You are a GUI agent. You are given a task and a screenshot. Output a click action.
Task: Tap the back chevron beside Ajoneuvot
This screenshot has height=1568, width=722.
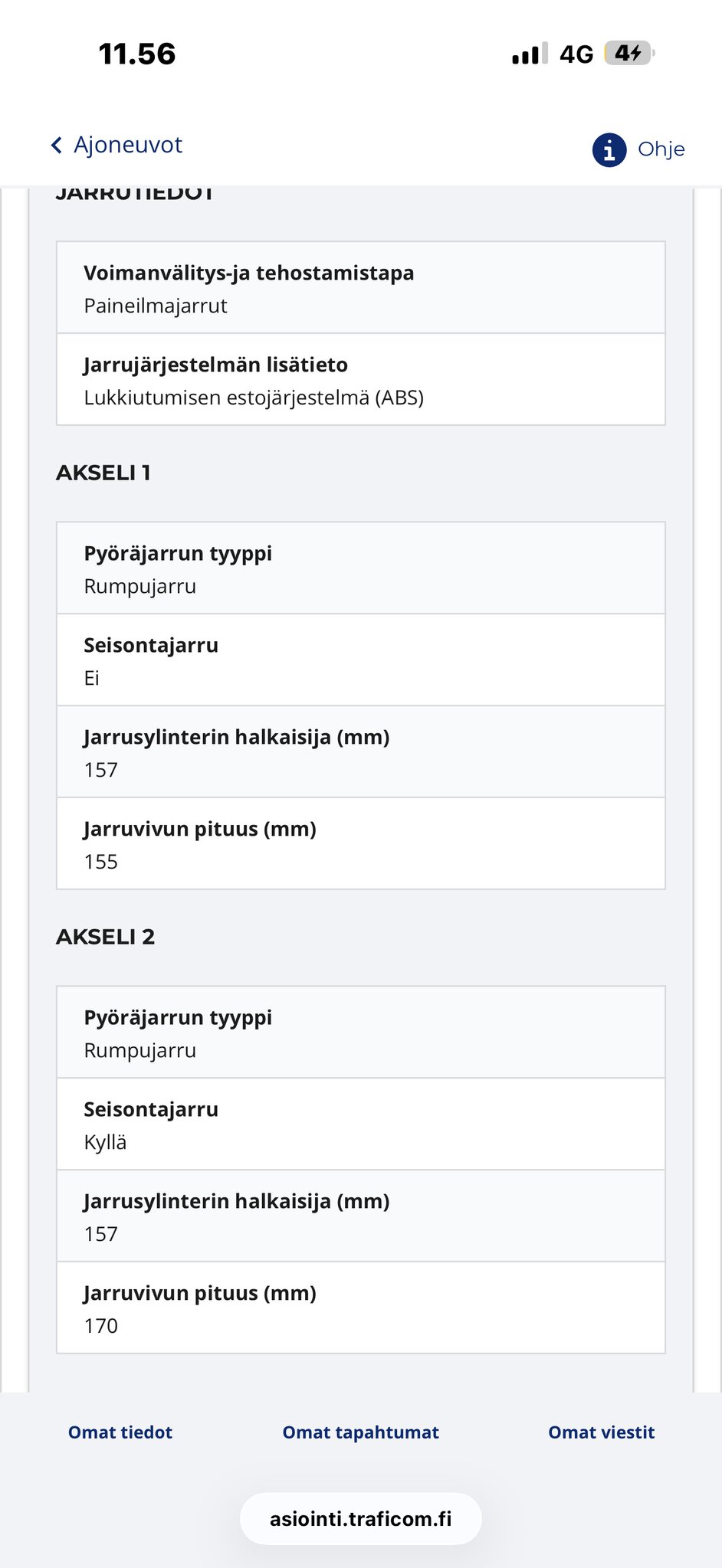[x=56, y=146]
